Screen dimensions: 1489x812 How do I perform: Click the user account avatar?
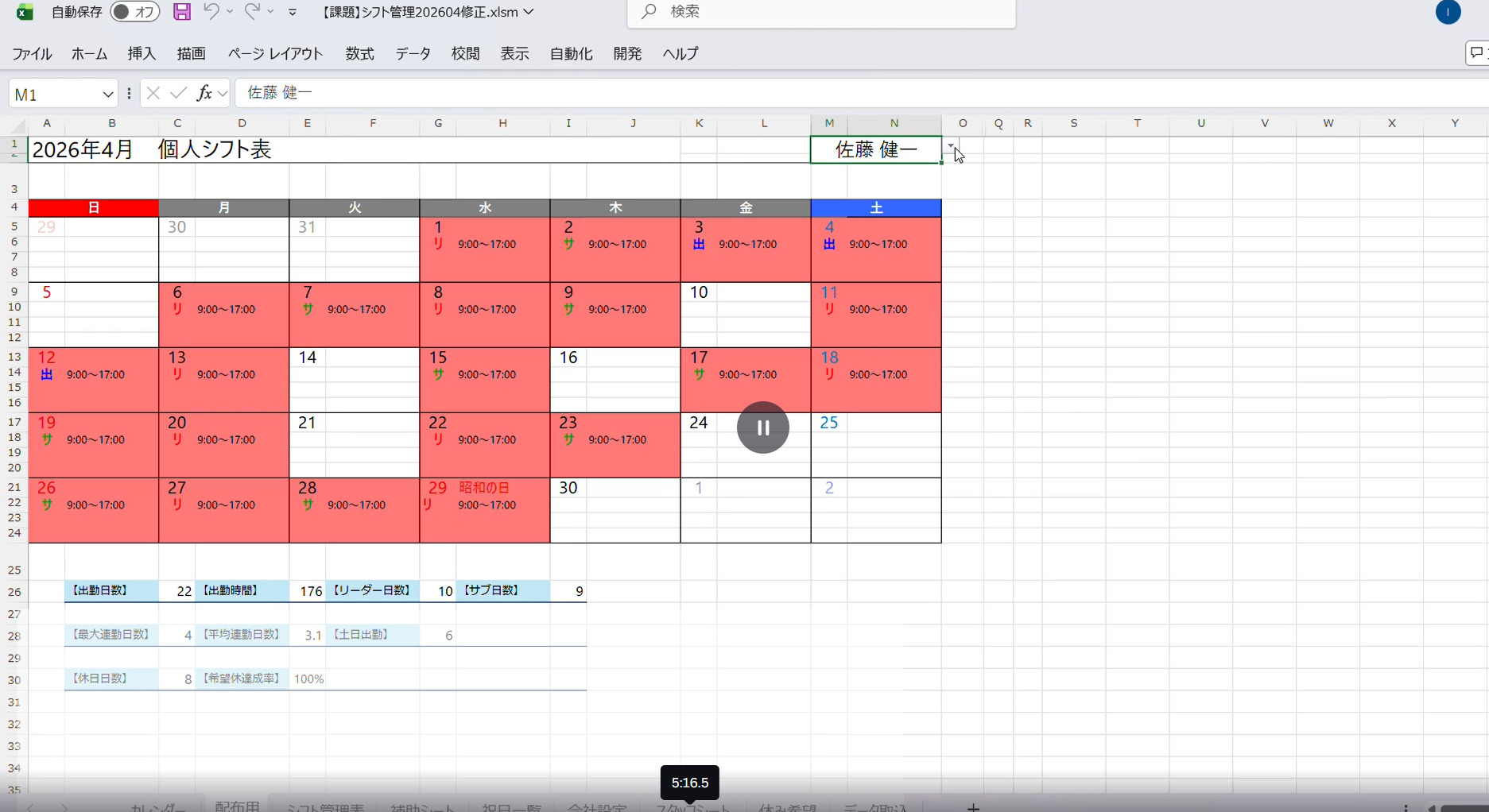click(x=1448, y=12)
